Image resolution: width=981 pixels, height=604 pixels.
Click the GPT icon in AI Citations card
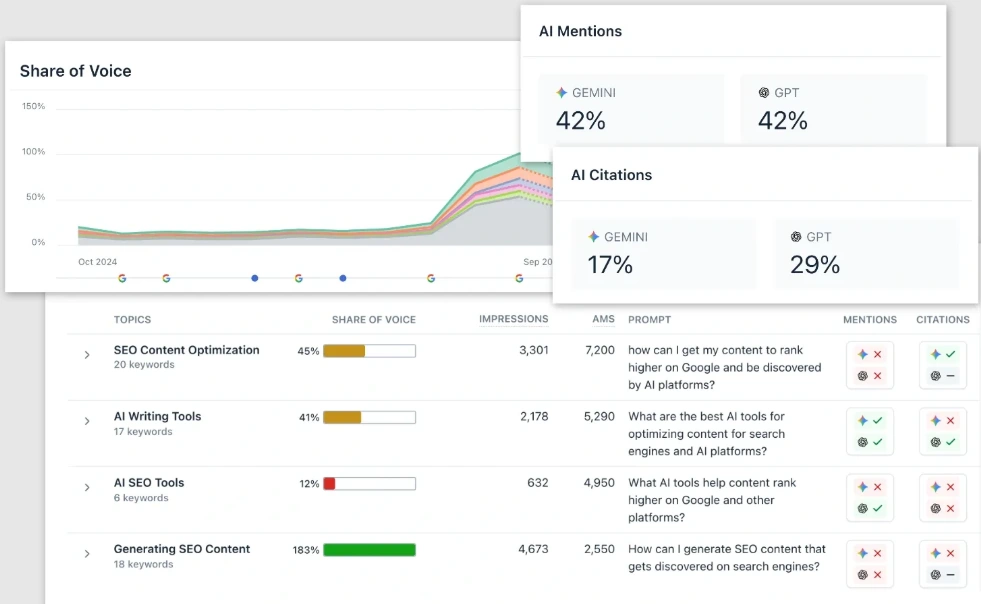pyautogui.click(x=796, y=237)
